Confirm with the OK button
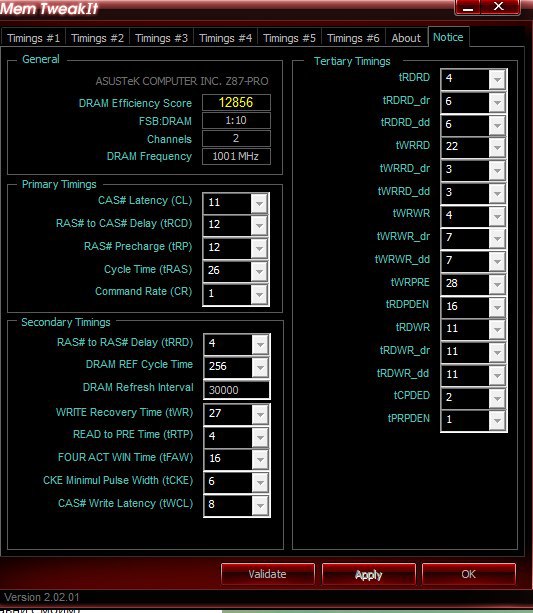This screenshot has width=533, height=613. (x=468, y=574)
